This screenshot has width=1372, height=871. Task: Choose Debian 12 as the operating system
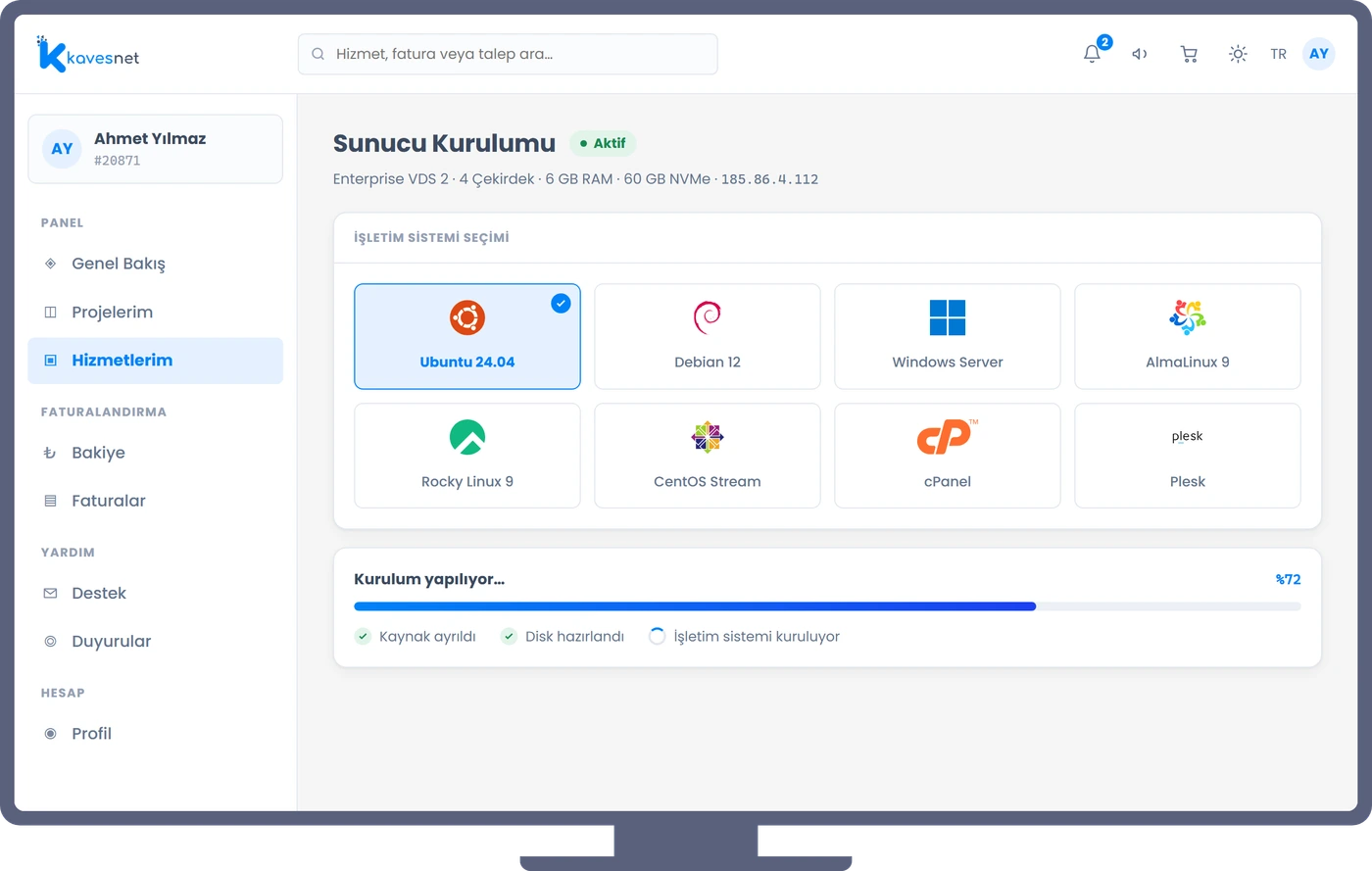pyautogui.click(x=708, y=336)
